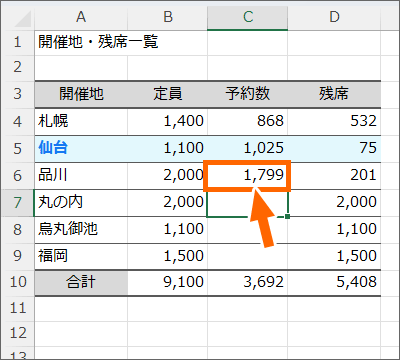Viewport: 400px width, 360px height.
Task: Select the 福岡 cell
Action: tap(81, 256)
